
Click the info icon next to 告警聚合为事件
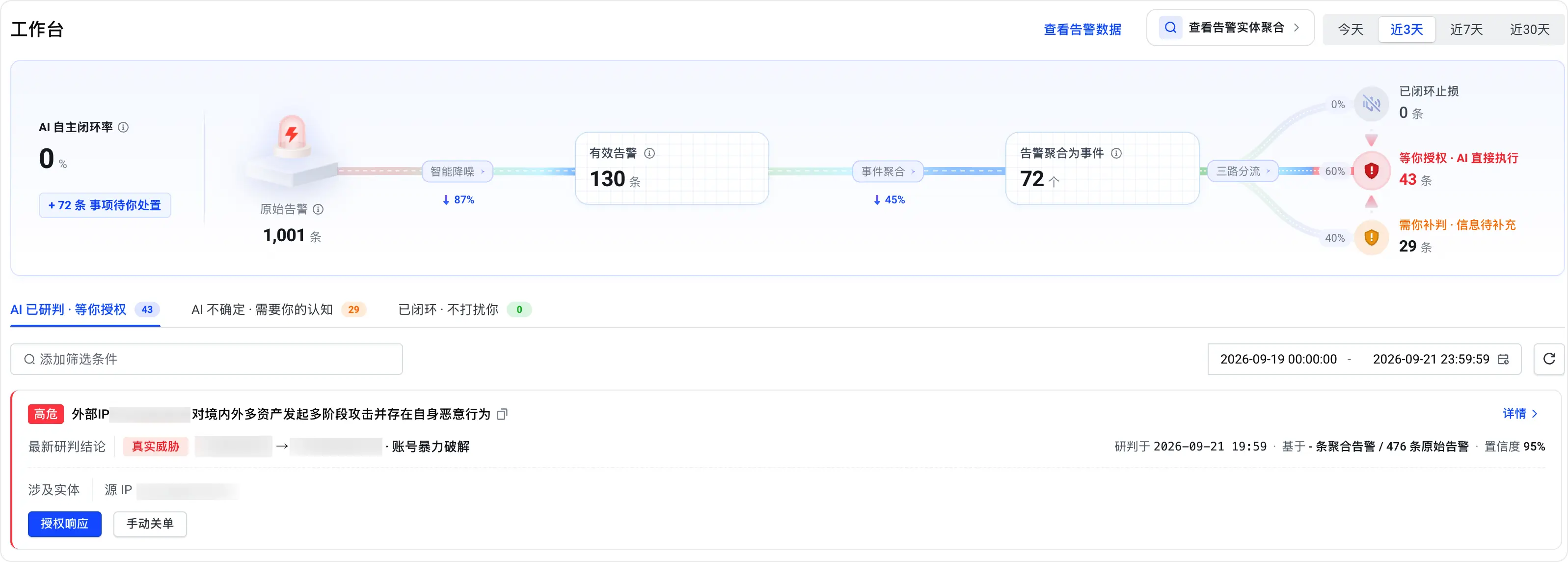pyautogui.click(x=1116, y=153)
